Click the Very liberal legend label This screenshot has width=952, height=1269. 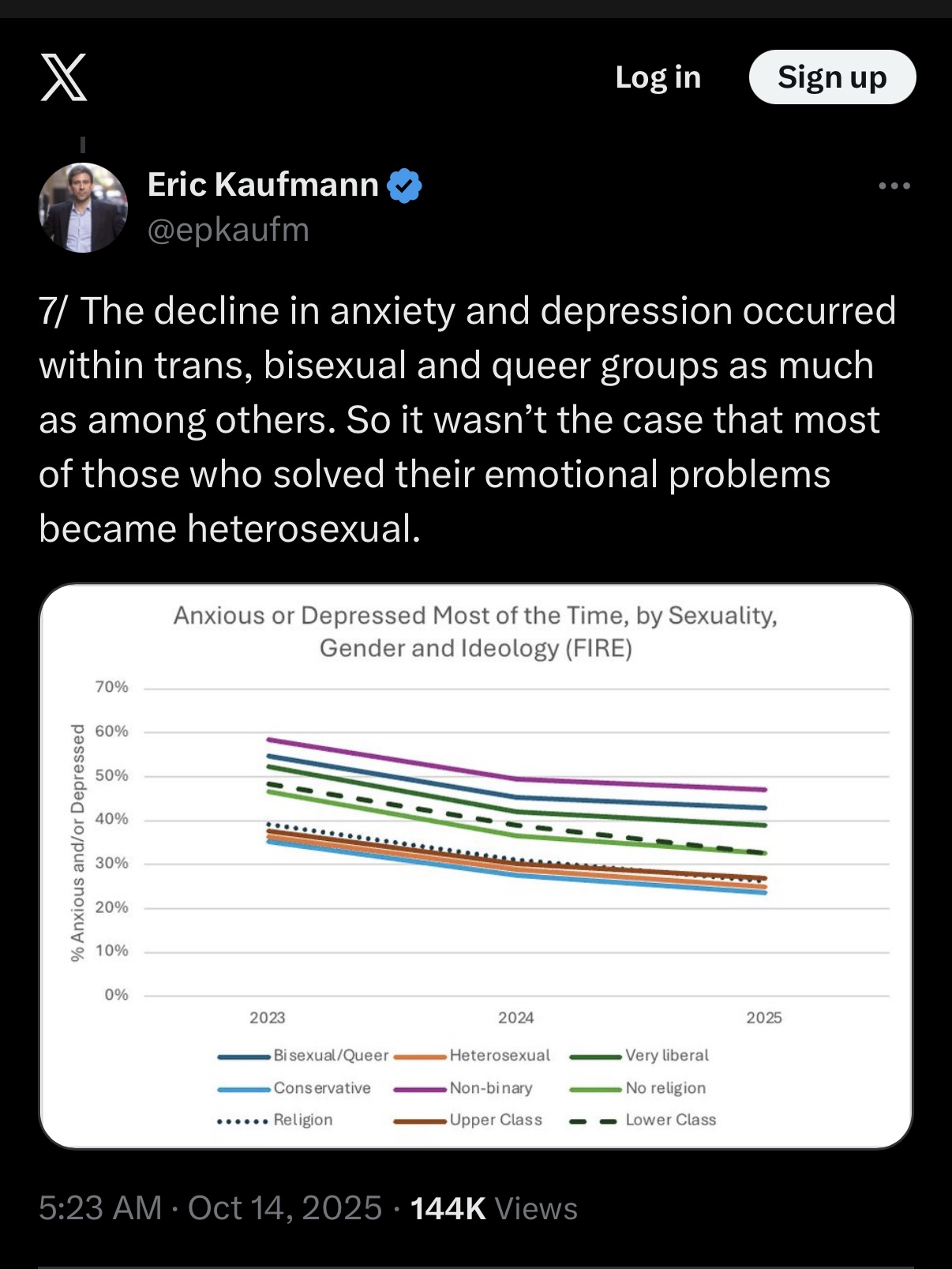click(x=667, y=1056)
